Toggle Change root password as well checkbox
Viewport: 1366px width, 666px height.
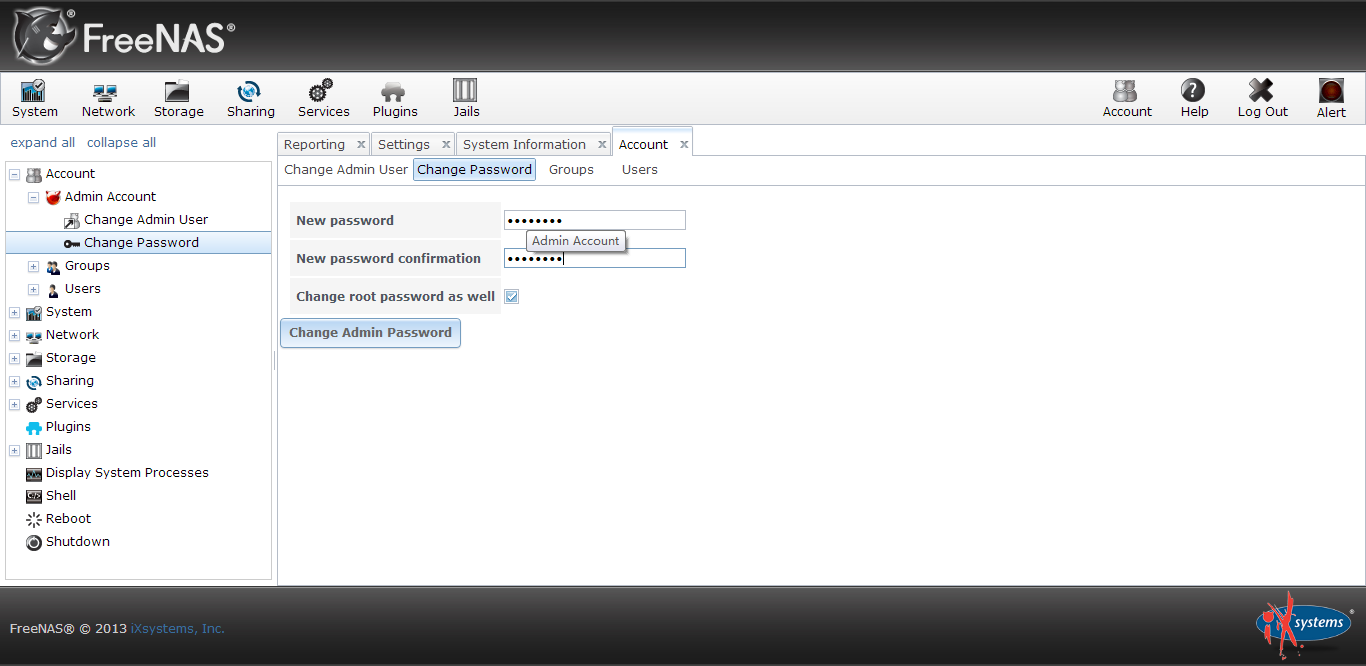pyautogui.click(x=512, y=297)
